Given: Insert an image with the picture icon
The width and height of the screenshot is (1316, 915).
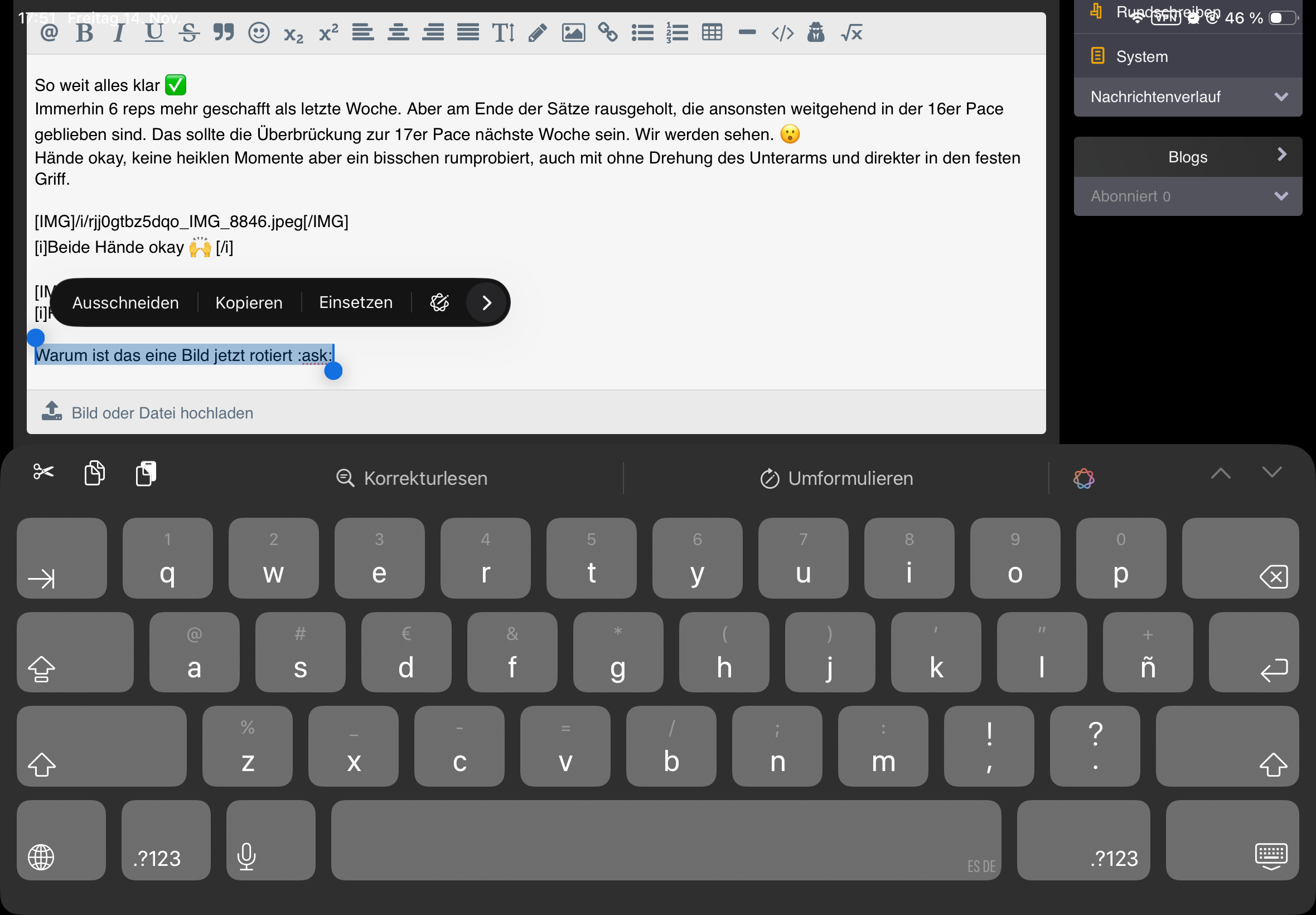Looking at the screenshot, I should click(x=573, y=33).
